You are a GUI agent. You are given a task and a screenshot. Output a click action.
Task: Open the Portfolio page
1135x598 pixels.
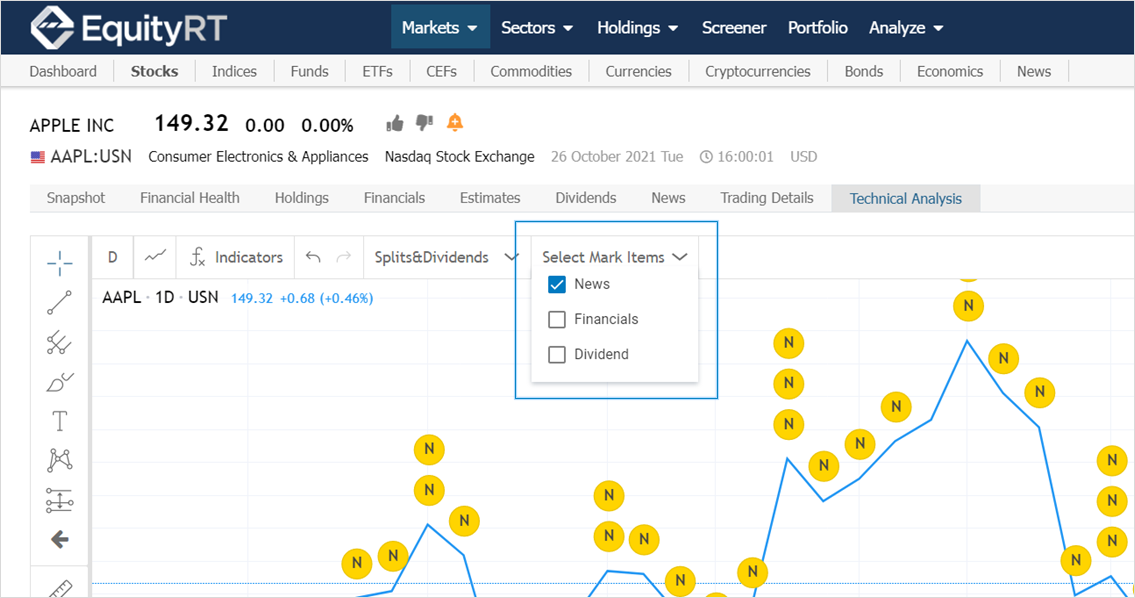818,28
